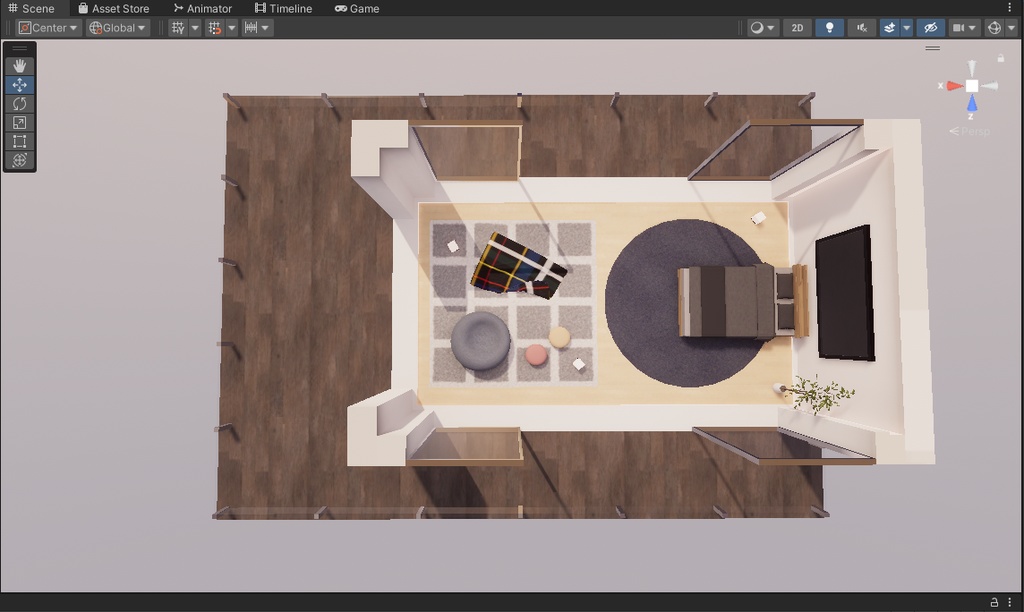This screenshot has width=1024, height=612.
Task: Expand scene camera dropdown arrow
Action: [x=972, y=28]
